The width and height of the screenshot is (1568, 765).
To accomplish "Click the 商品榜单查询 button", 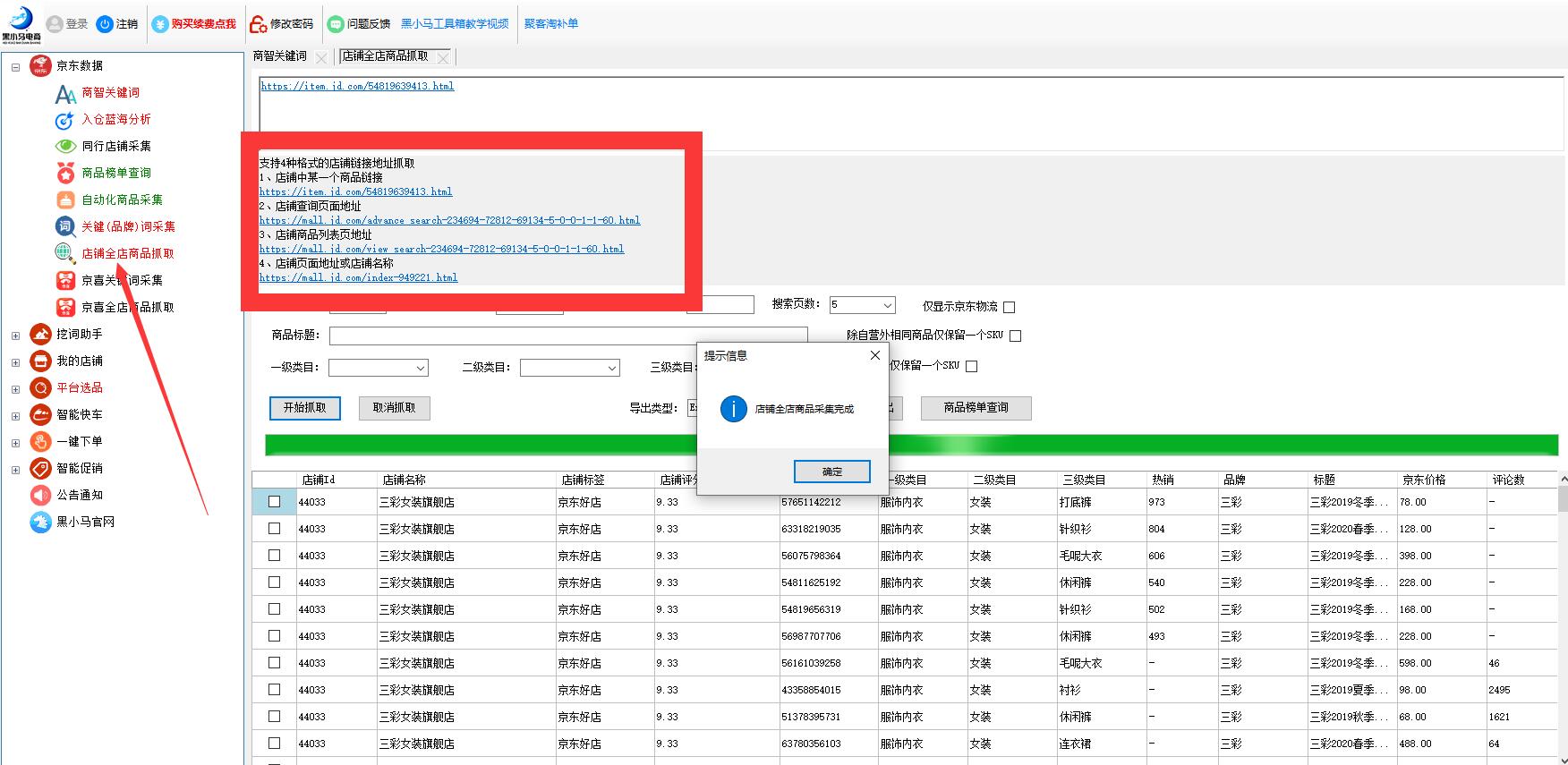I will (976, 408).
